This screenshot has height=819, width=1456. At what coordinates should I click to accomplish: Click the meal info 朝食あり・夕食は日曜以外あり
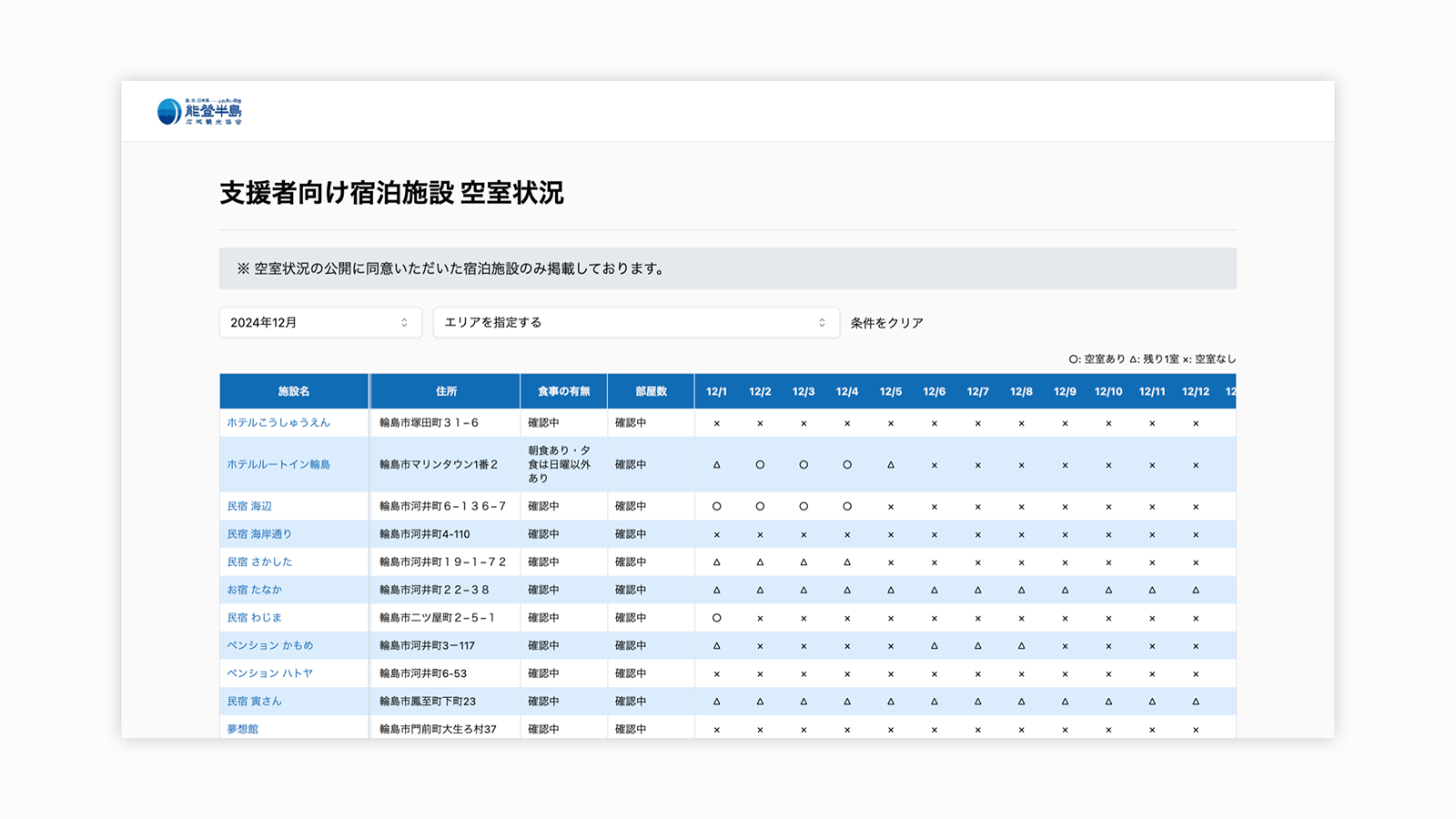pos(560,464)
